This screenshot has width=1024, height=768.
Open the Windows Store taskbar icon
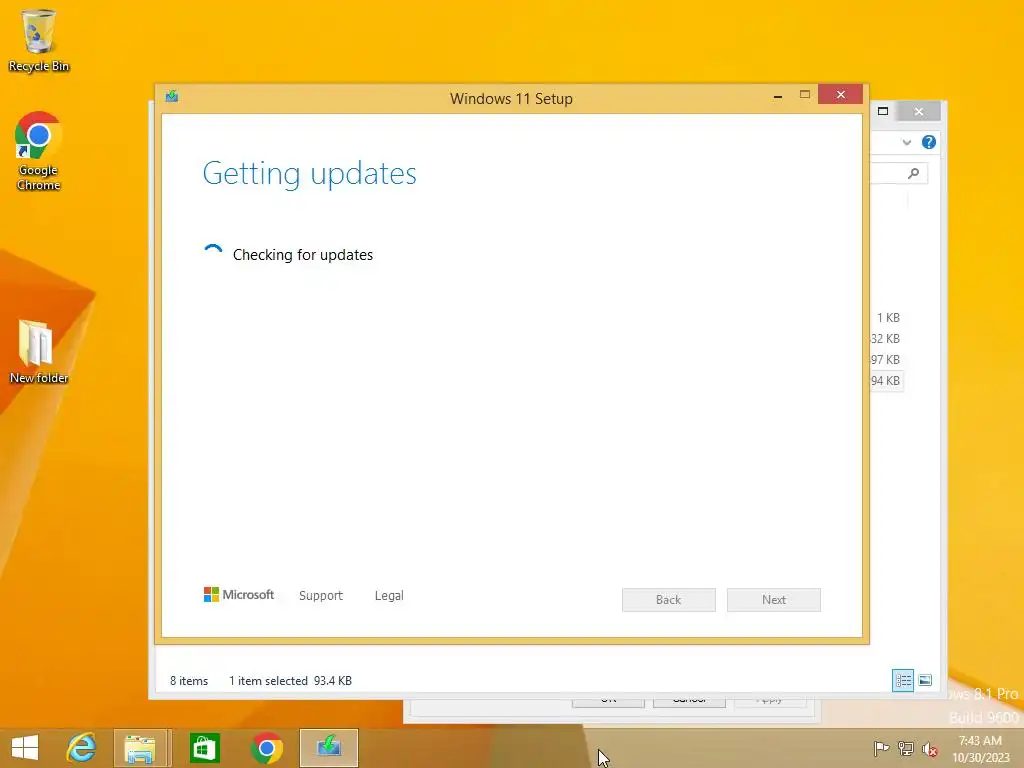point(204,748)
